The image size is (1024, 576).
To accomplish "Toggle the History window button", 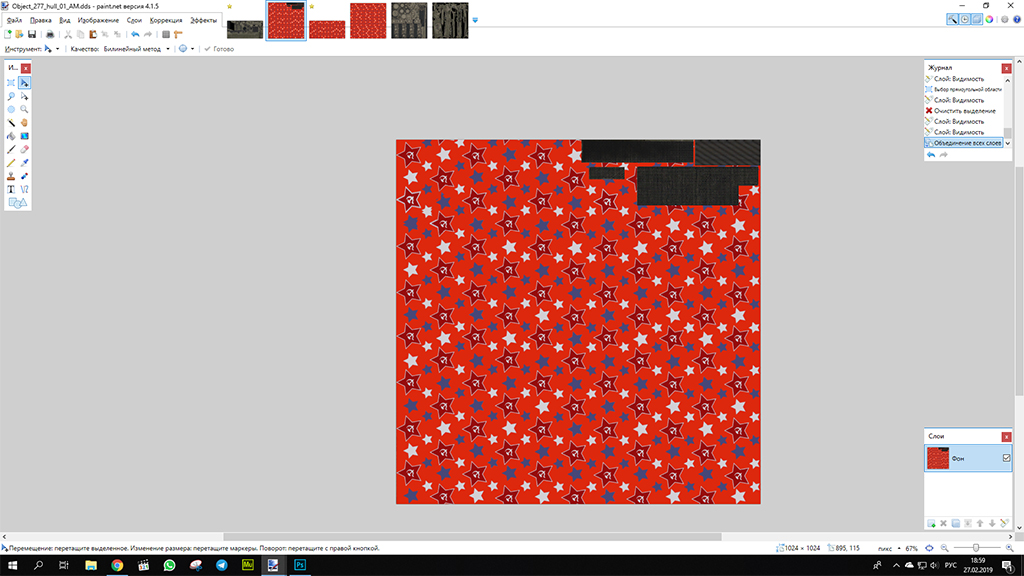I will click(x=964, y=19).
